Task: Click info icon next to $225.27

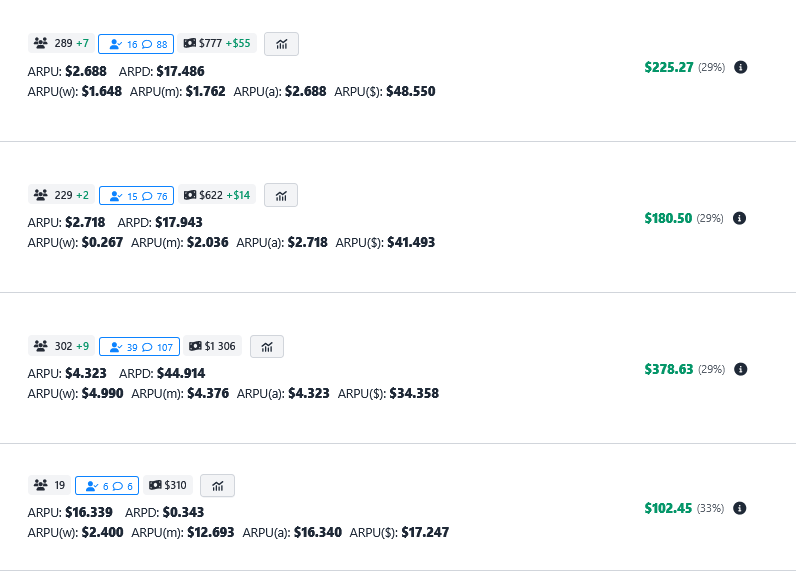Action: (x=741, y=67)
